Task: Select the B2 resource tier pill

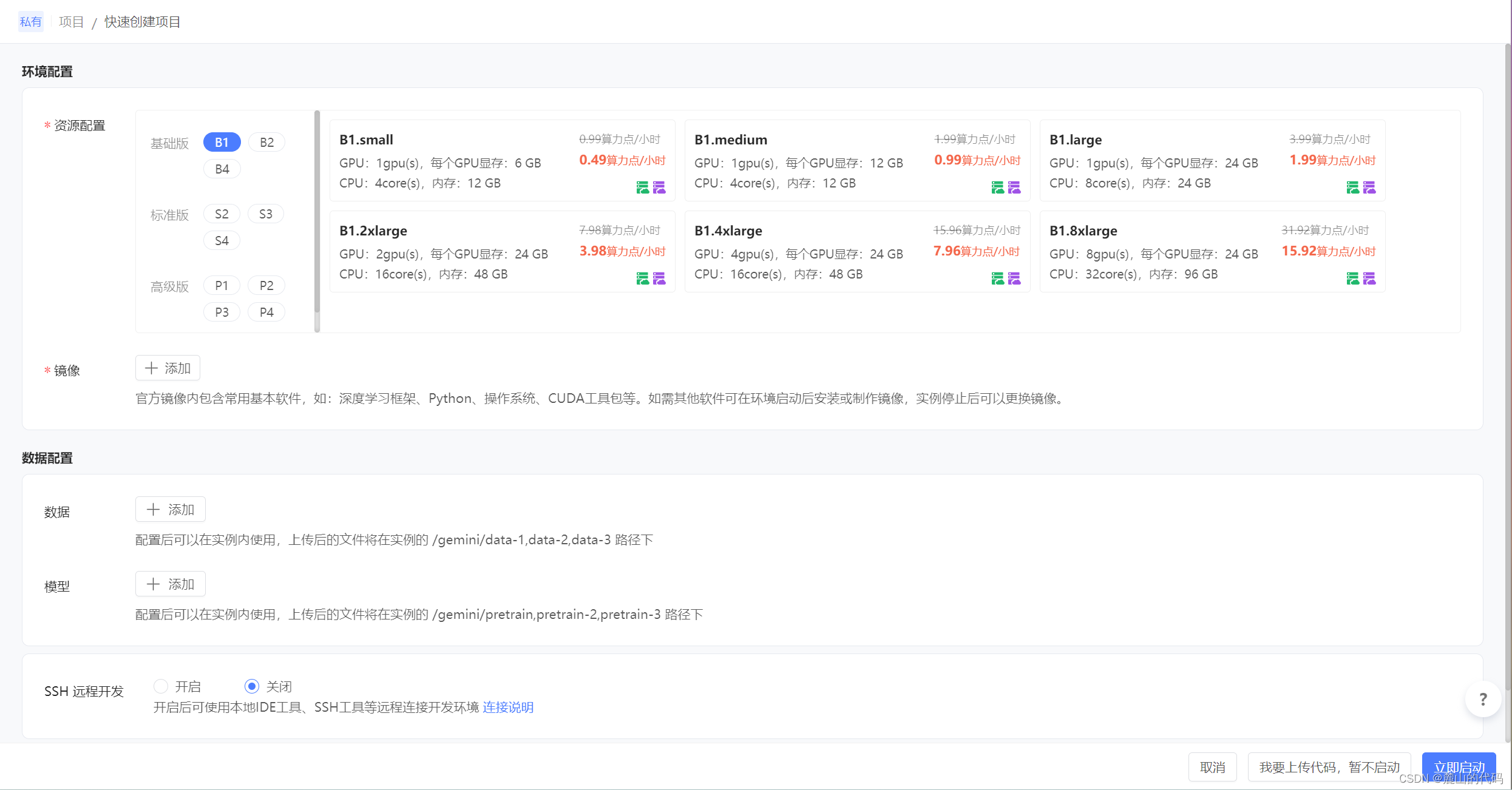Action: (x=266, y=143)
